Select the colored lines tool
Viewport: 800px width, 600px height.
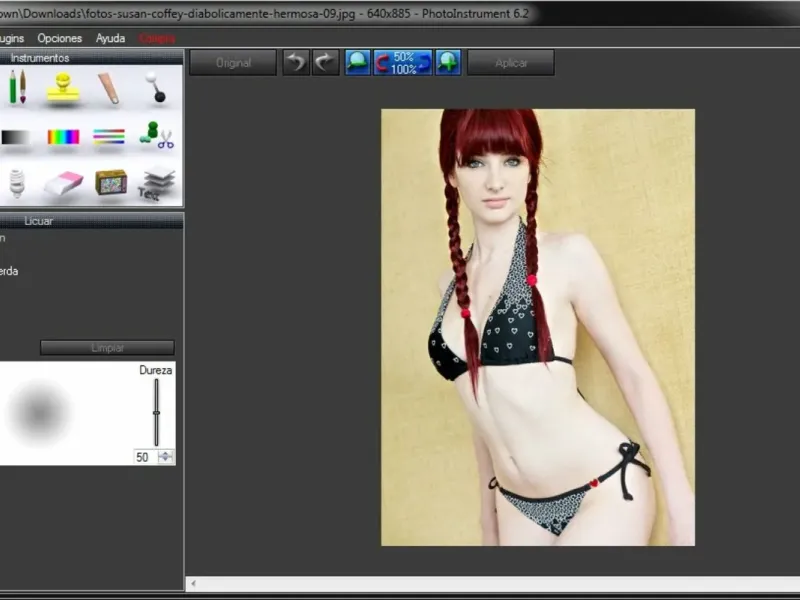coord(109,137)
